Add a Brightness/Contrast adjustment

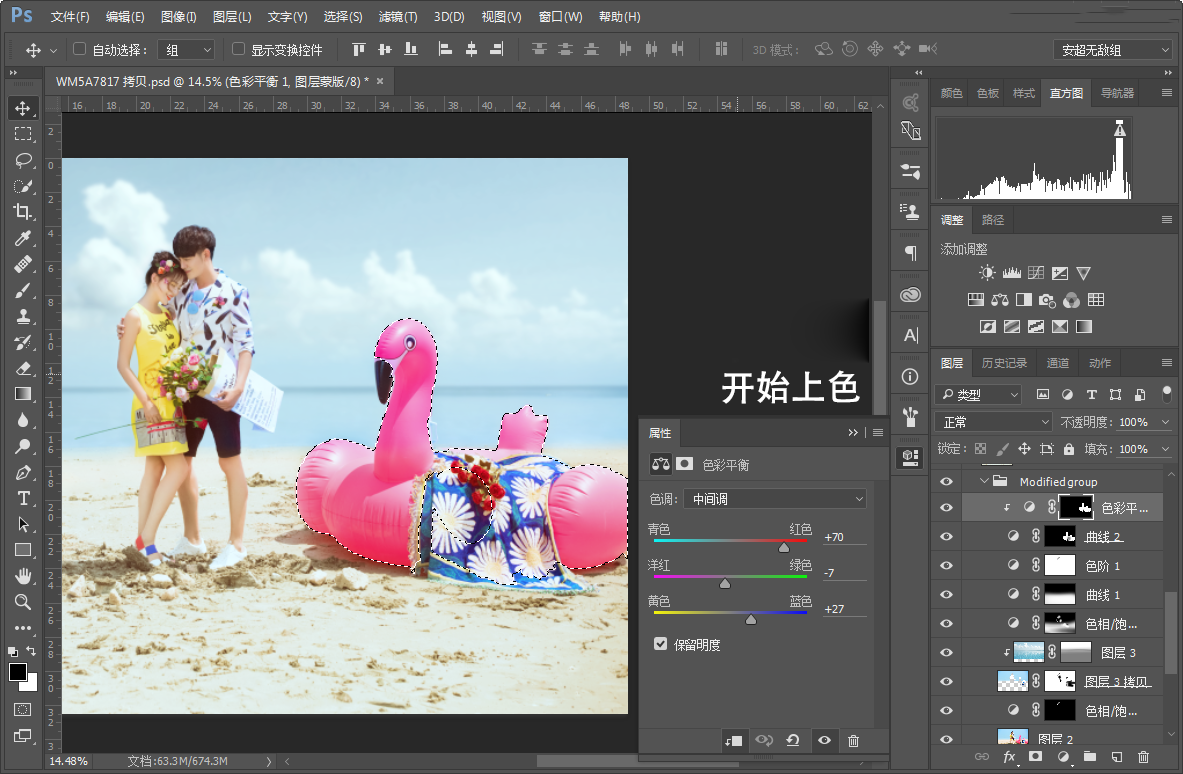pos(987,273)
